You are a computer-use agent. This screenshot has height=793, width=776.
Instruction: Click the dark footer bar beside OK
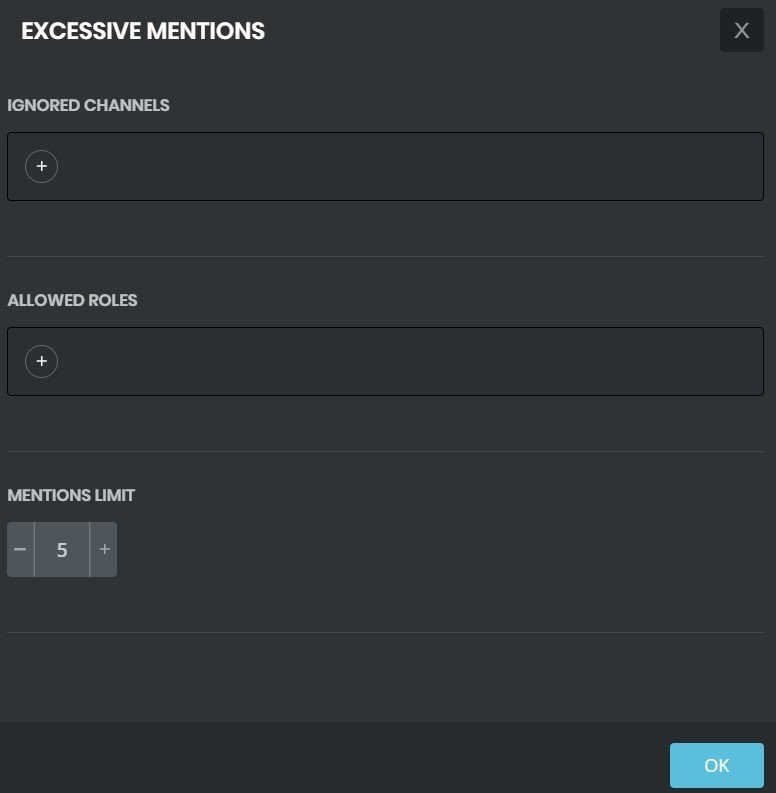334,758
